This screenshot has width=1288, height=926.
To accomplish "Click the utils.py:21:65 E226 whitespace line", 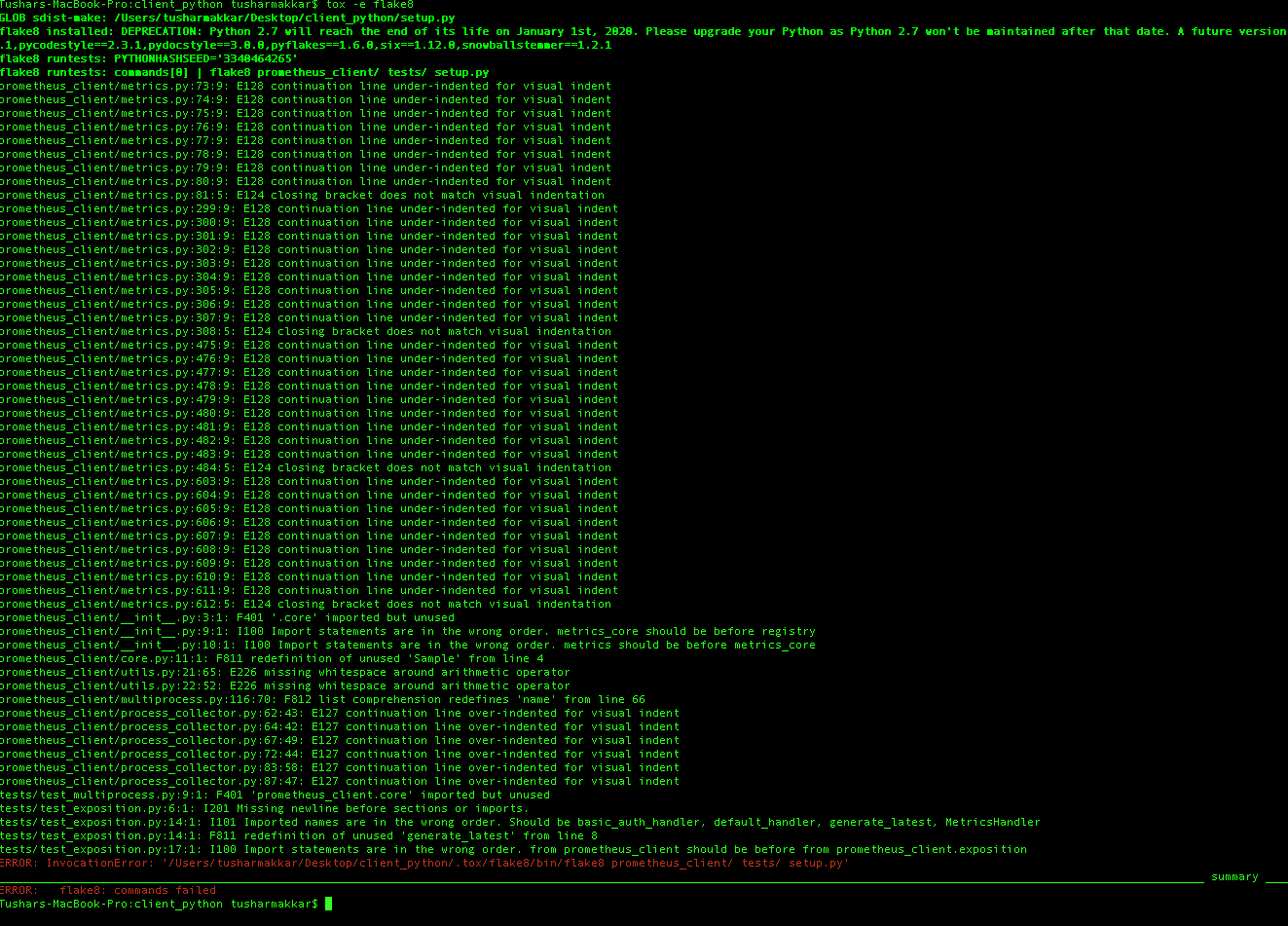I will click(285, 673).
